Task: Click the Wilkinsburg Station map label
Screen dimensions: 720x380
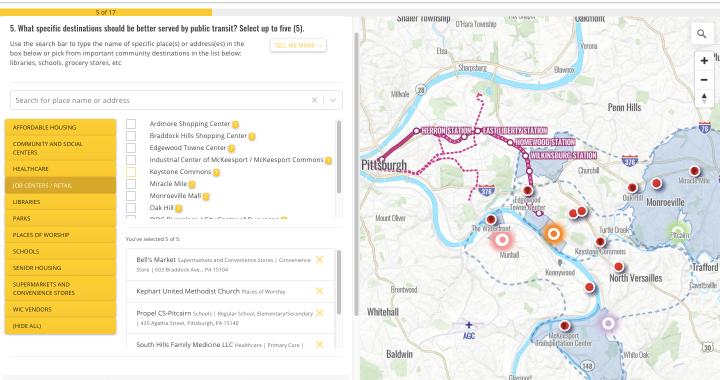Action: (563, 156)
